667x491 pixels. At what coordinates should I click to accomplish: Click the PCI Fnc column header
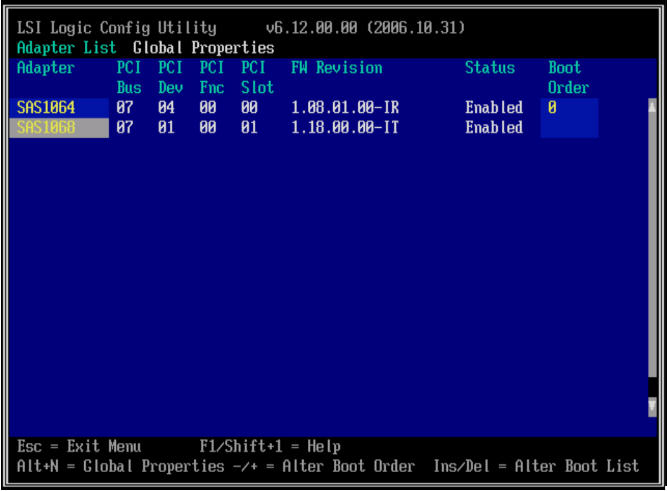(x=212, y=78)
